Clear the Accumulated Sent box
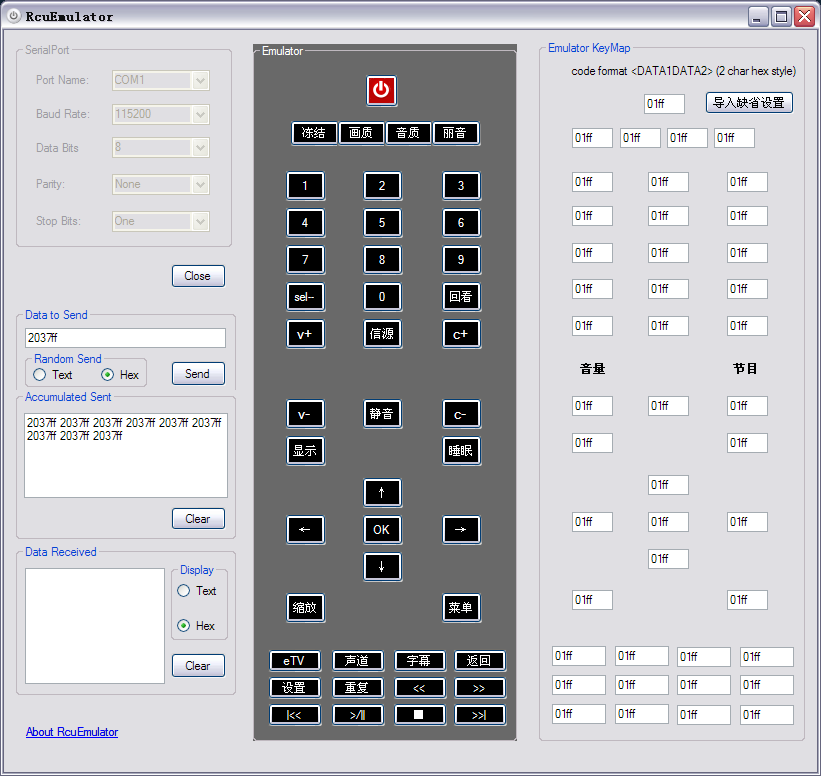This screenshot has height=776, width=821. pyautogui.click(x=198, y=519)
